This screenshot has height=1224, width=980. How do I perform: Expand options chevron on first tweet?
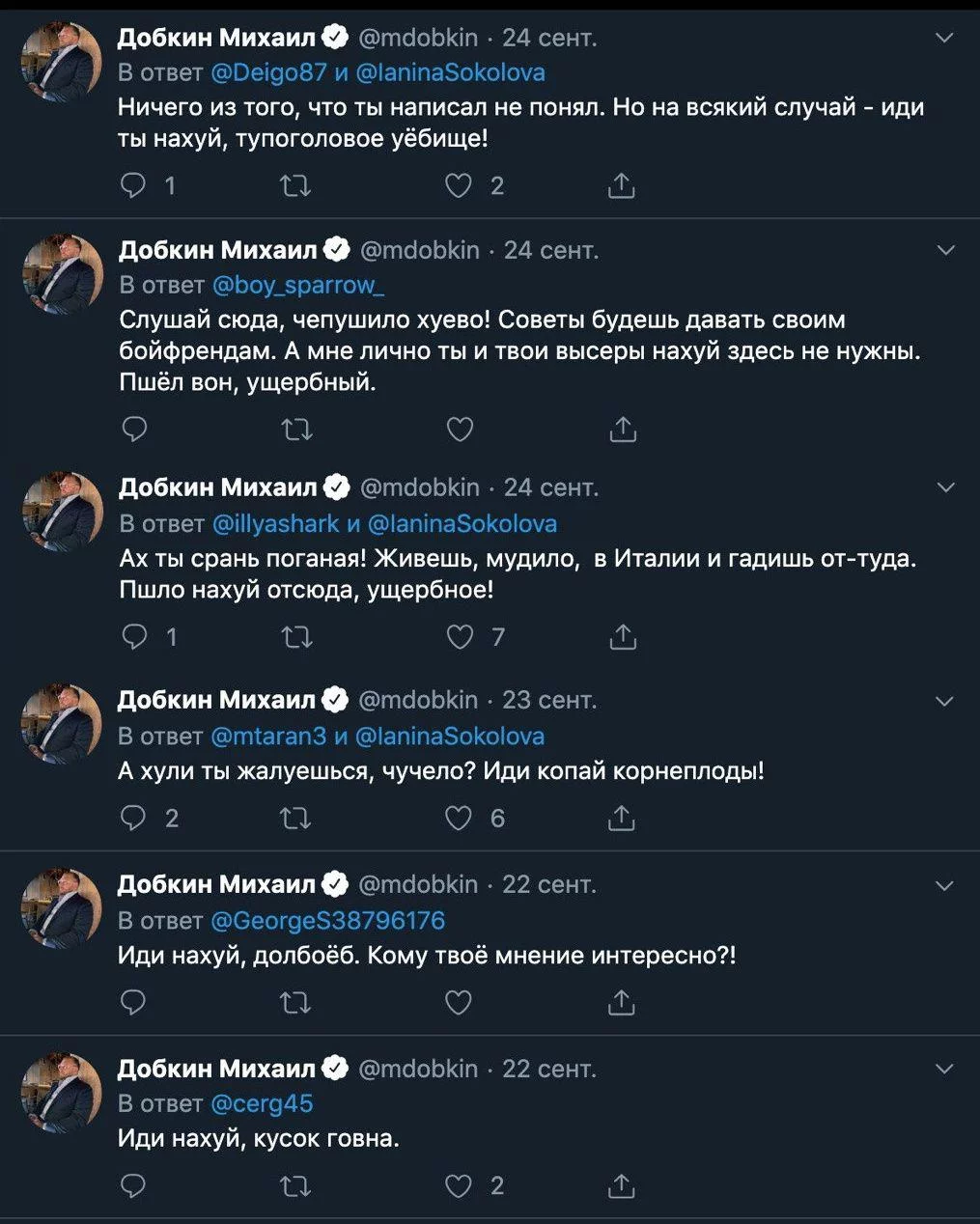(945, 38)
